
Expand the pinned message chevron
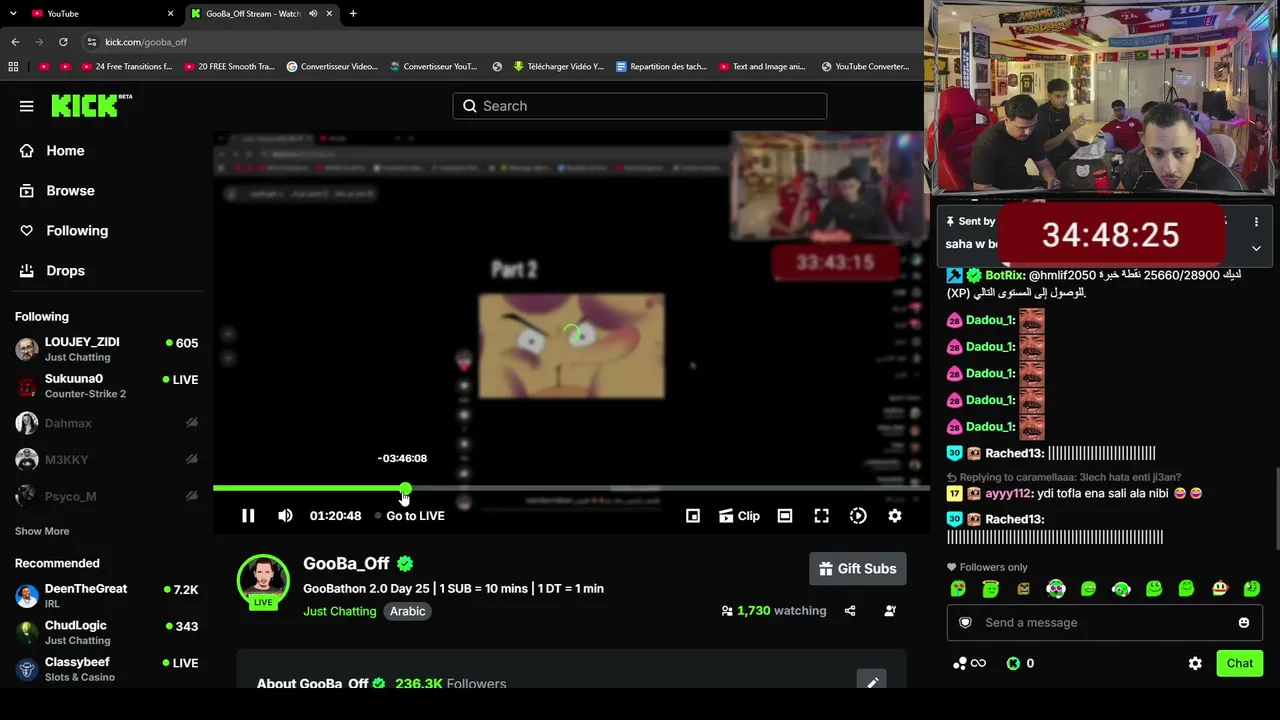1256,248
